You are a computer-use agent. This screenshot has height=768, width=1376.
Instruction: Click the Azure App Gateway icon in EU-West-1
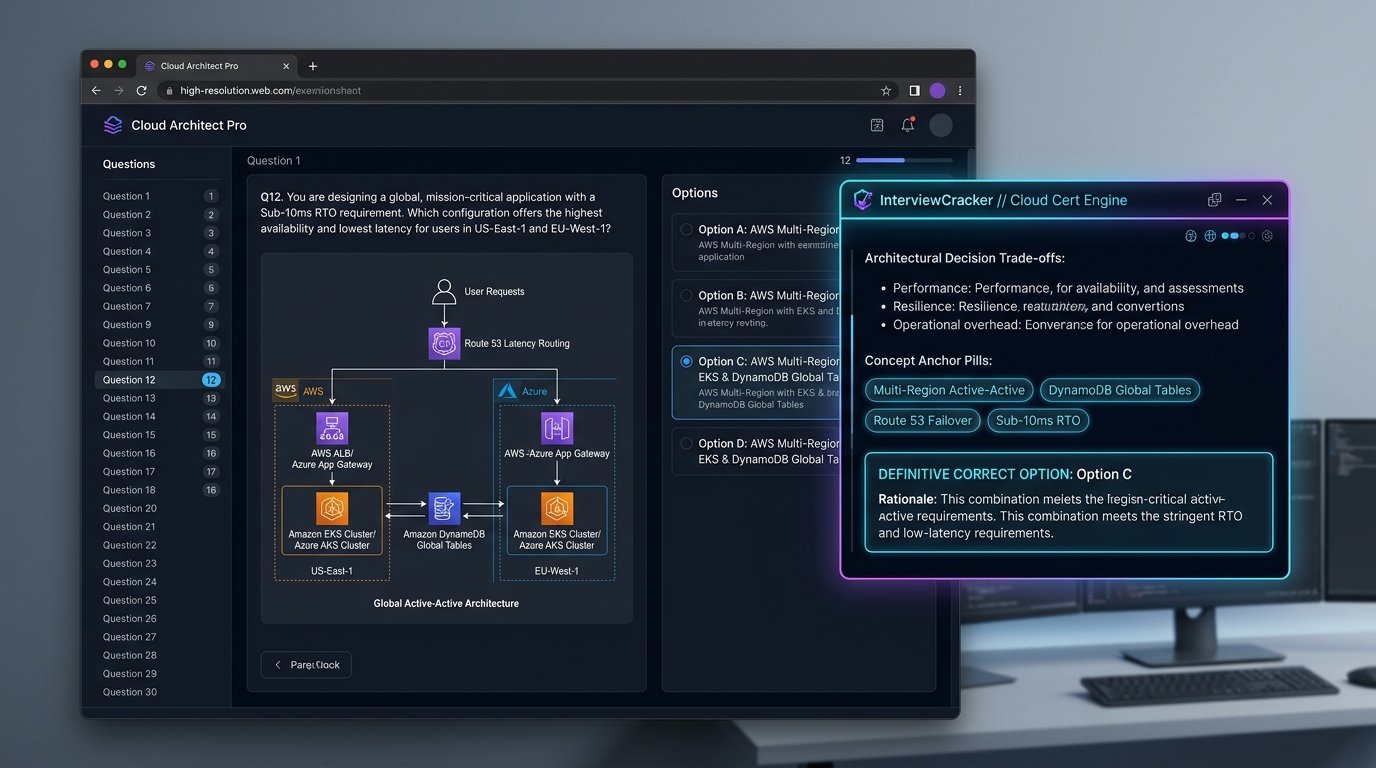coord(557,429)
